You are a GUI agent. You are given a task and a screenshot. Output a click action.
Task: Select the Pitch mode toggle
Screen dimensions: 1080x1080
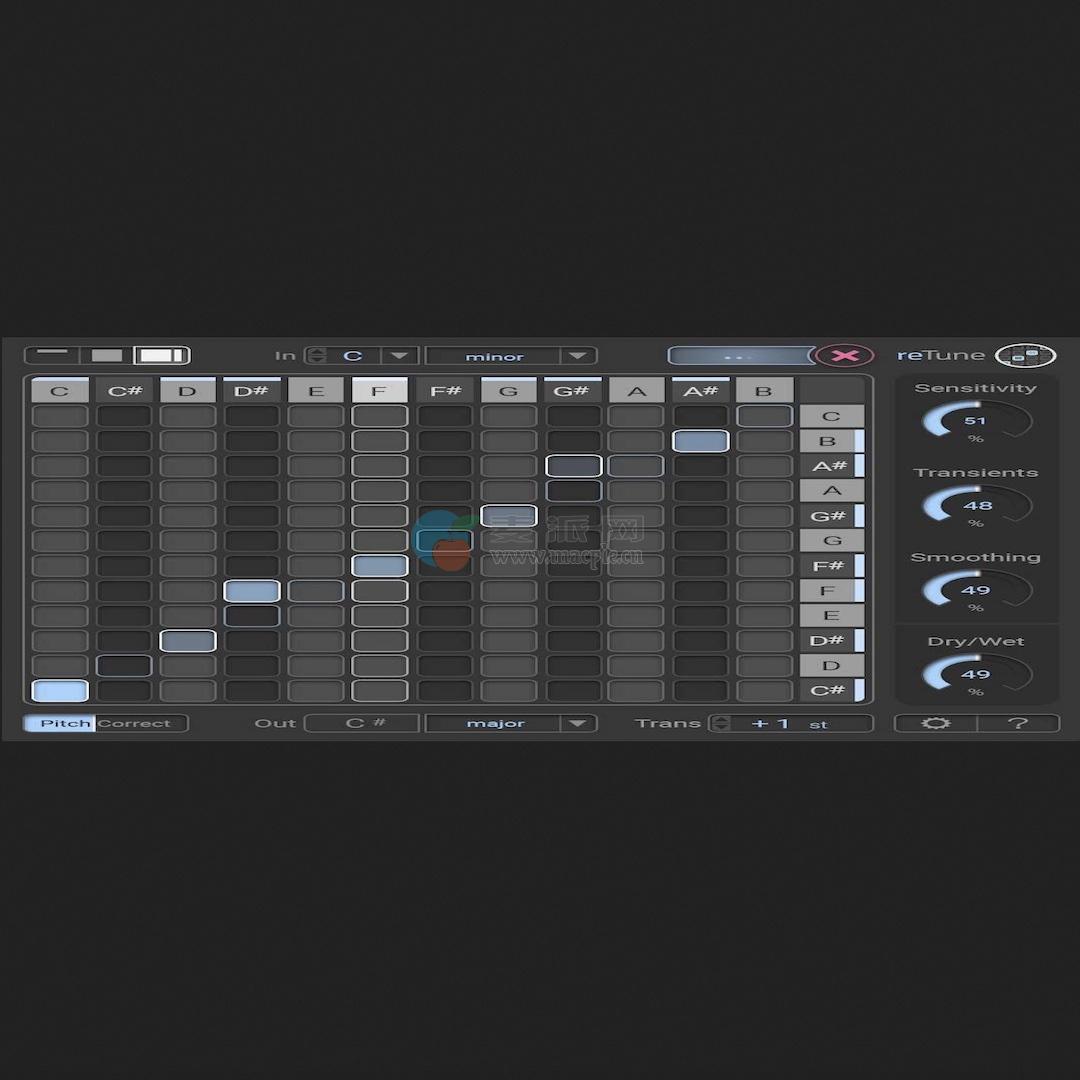(x=65, y=723)
